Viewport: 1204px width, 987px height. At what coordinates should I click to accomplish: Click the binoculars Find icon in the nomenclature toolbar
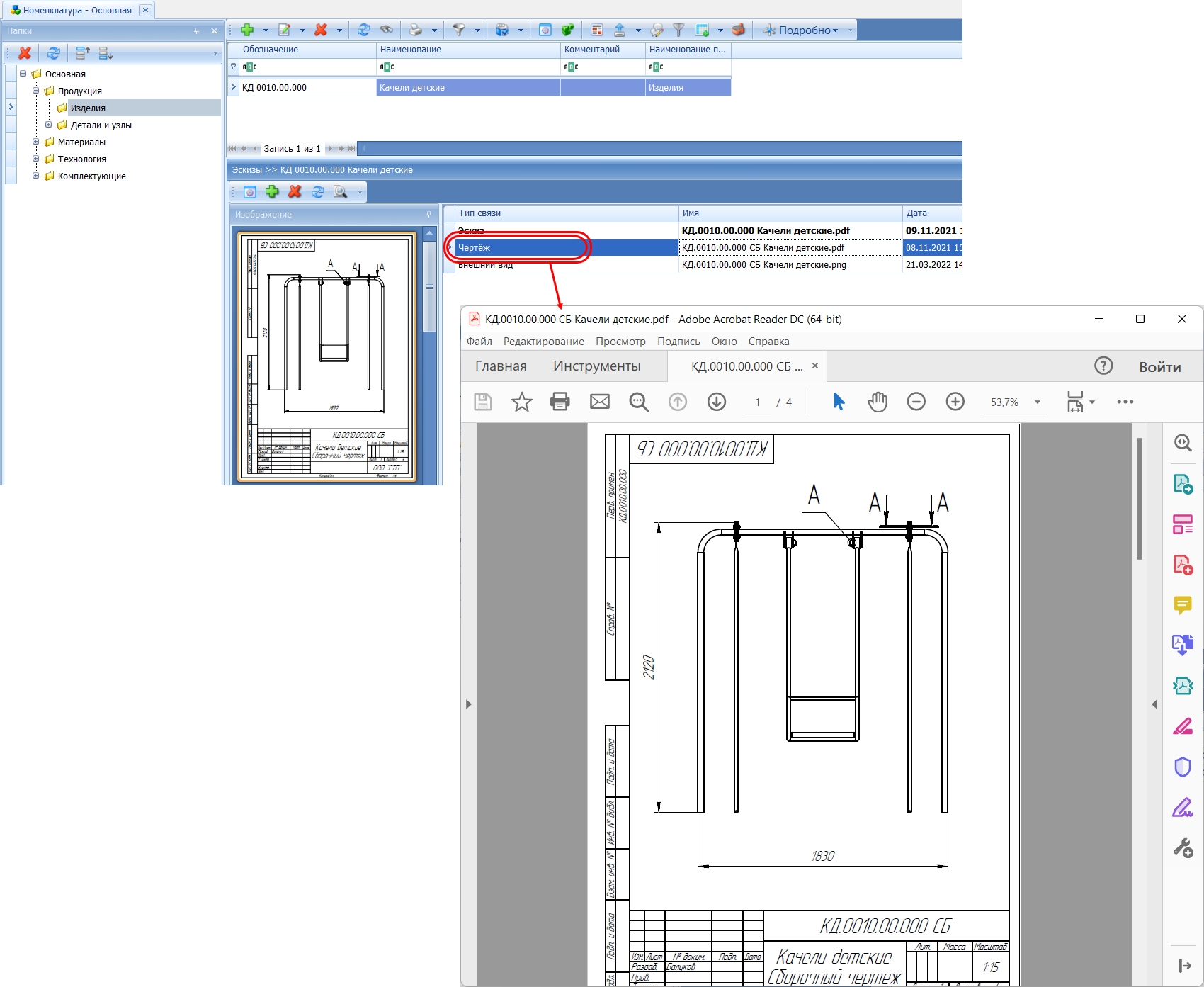pos(387,30)
